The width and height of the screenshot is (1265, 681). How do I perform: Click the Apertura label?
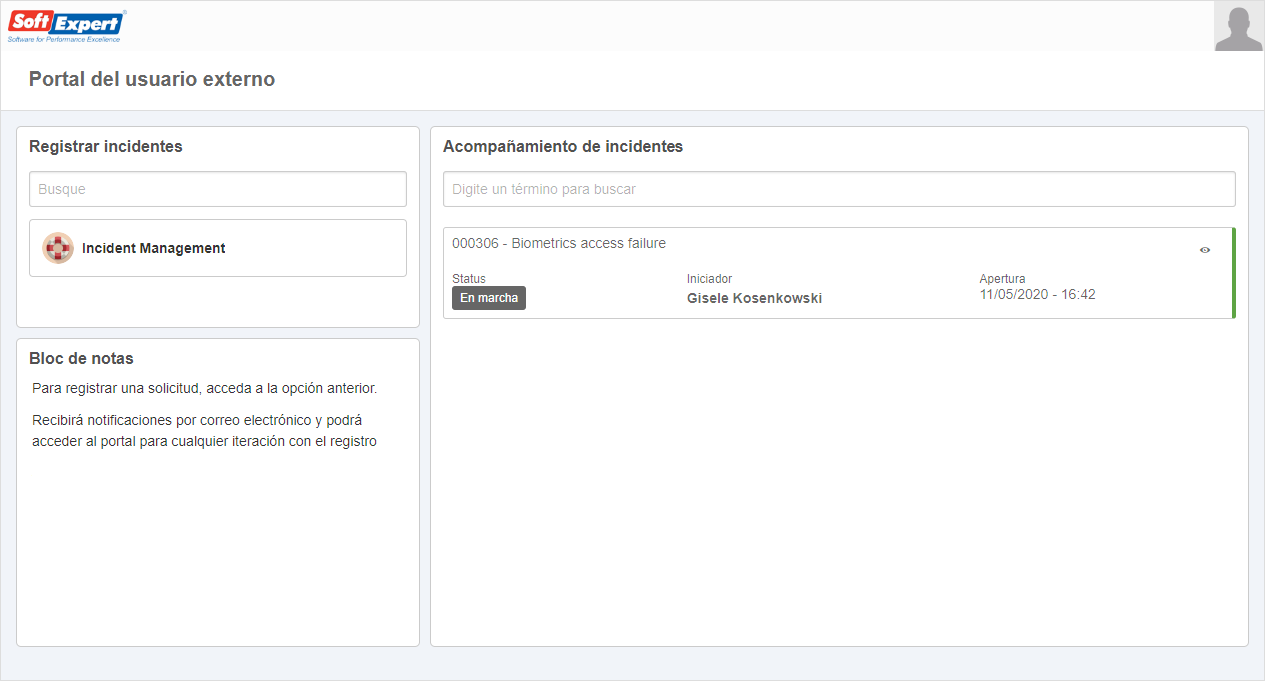point(1003,279)
